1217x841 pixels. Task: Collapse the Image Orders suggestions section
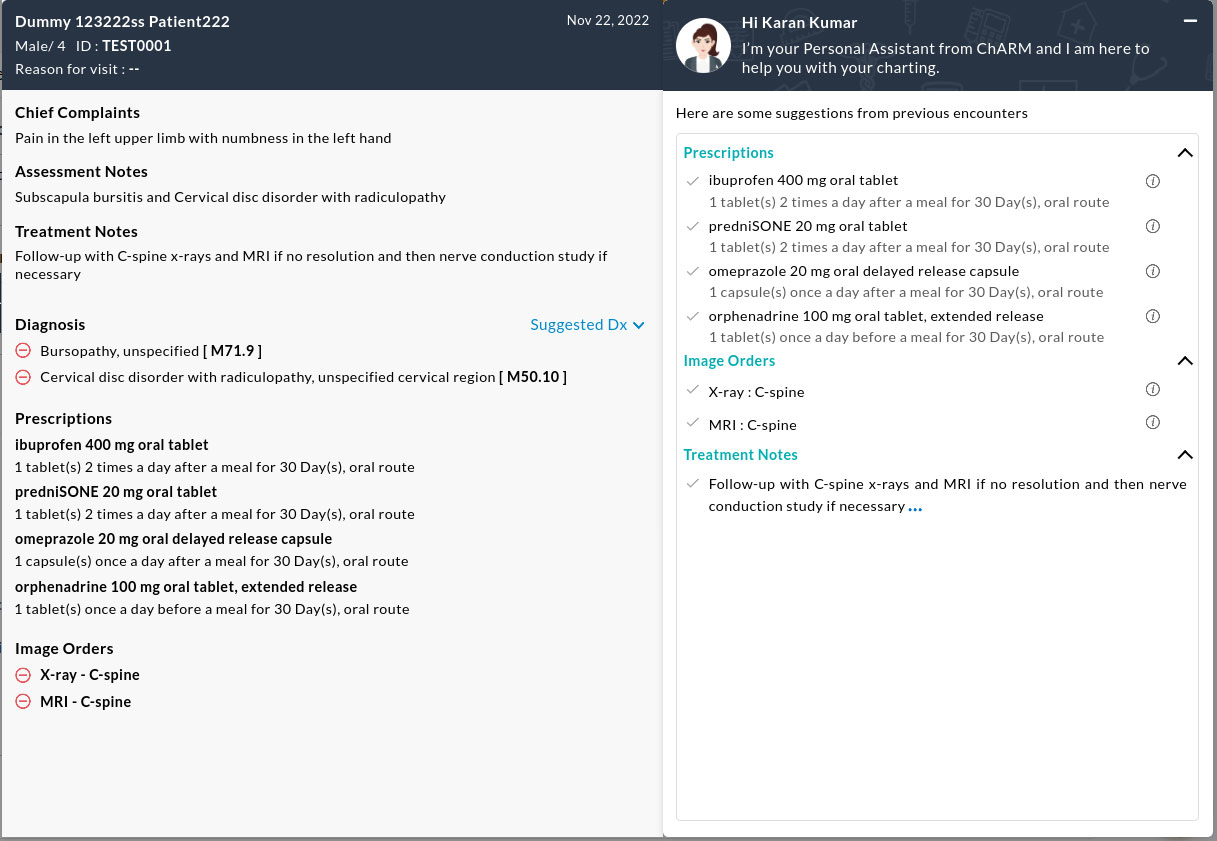[x=1185, y=361]
